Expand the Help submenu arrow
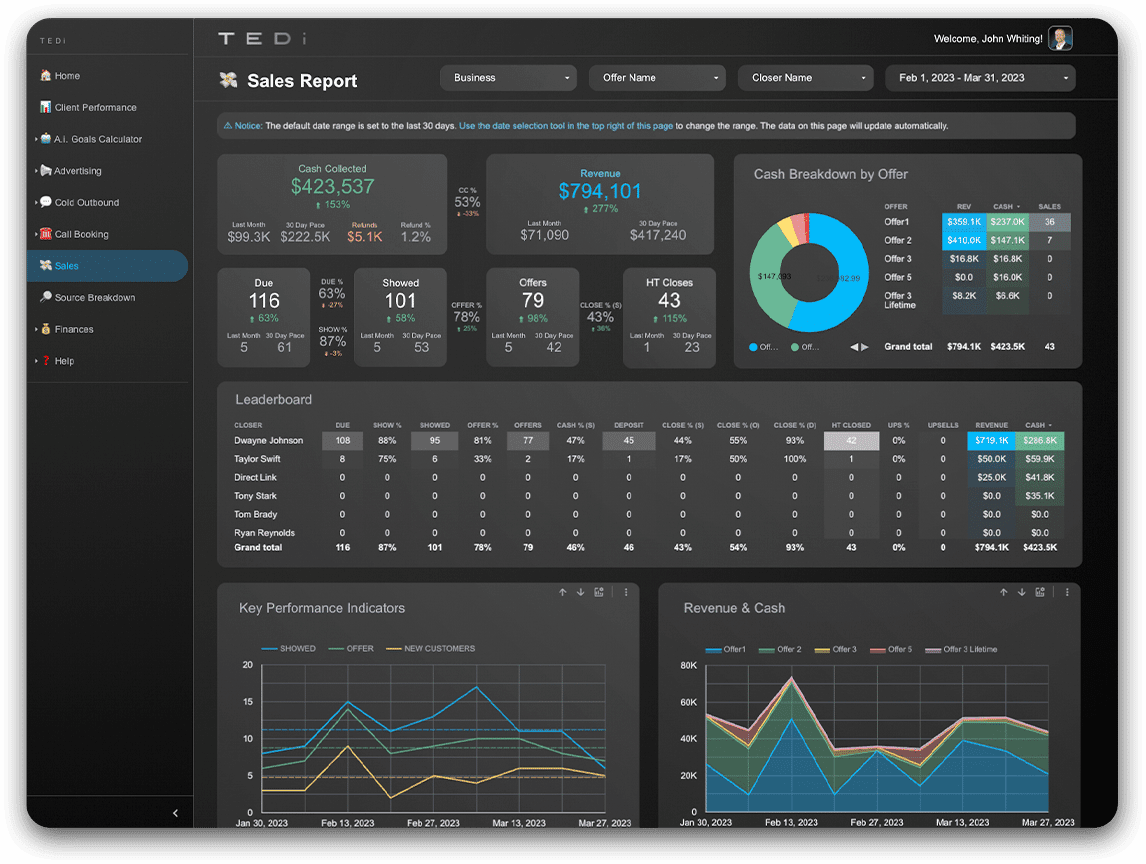Screen dimensions: 1146x864 coord(36,361)
